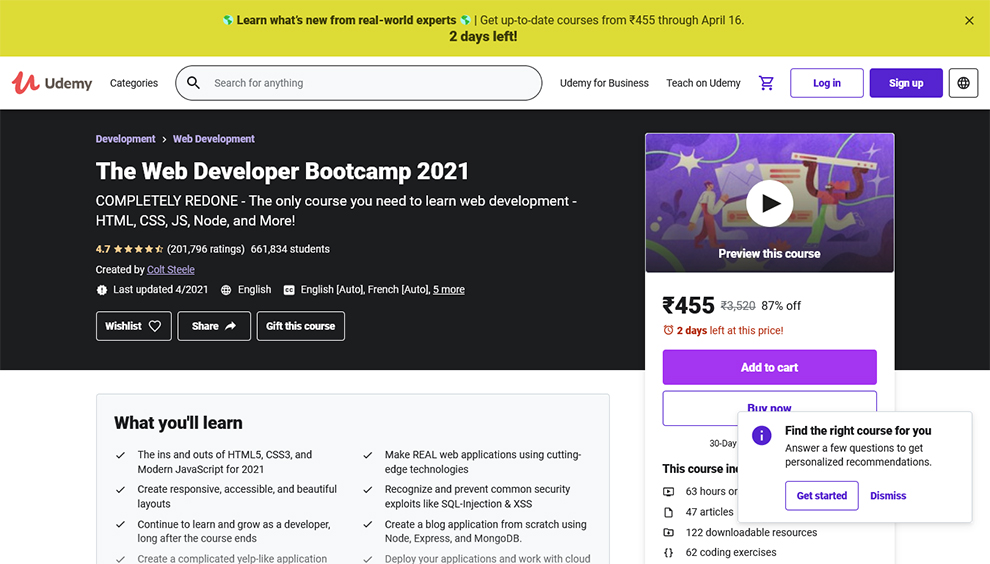Click the video icon beside '63 hours'
990x564 pixels.
coord(669,491)
